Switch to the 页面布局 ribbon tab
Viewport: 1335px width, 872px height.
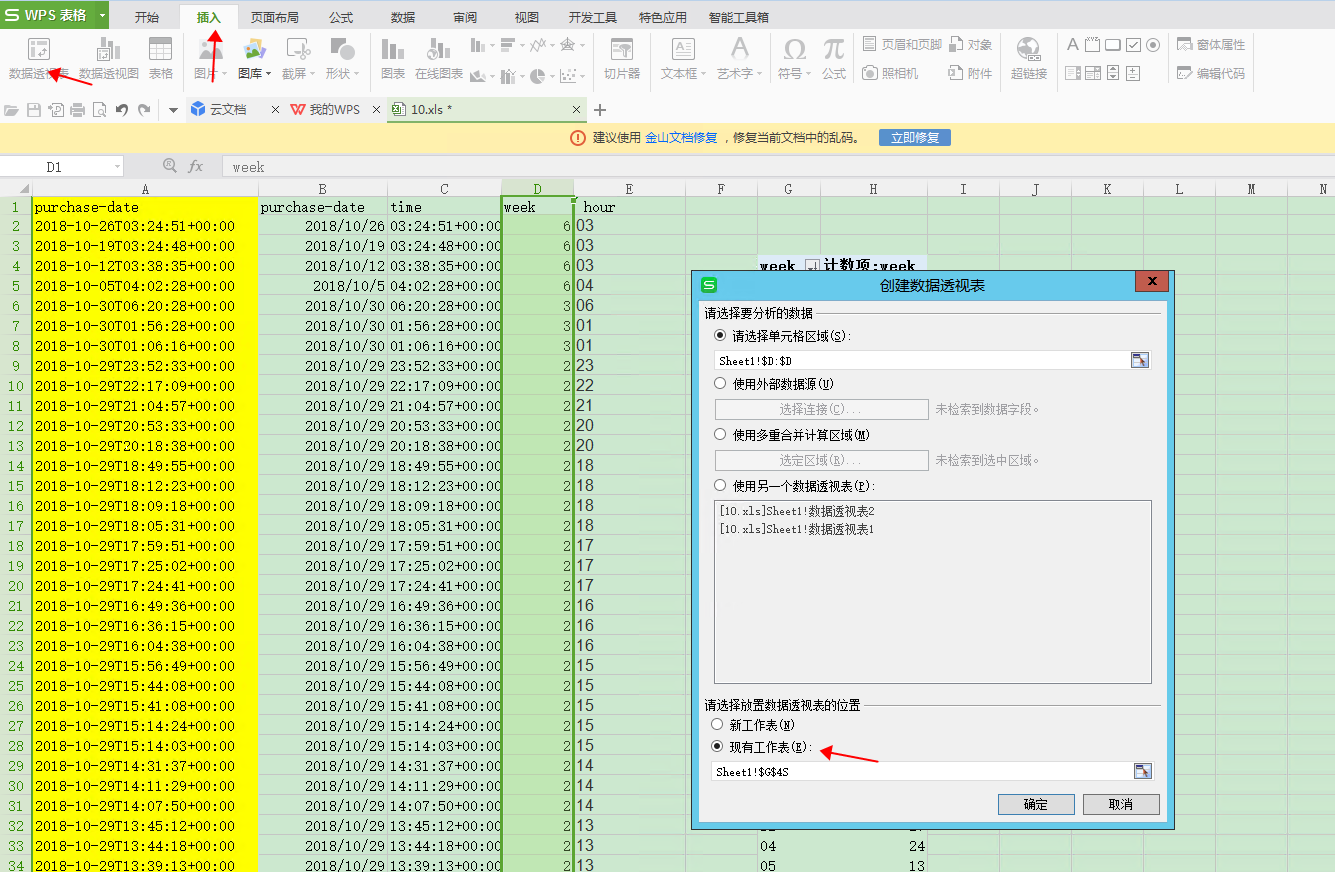274,17
